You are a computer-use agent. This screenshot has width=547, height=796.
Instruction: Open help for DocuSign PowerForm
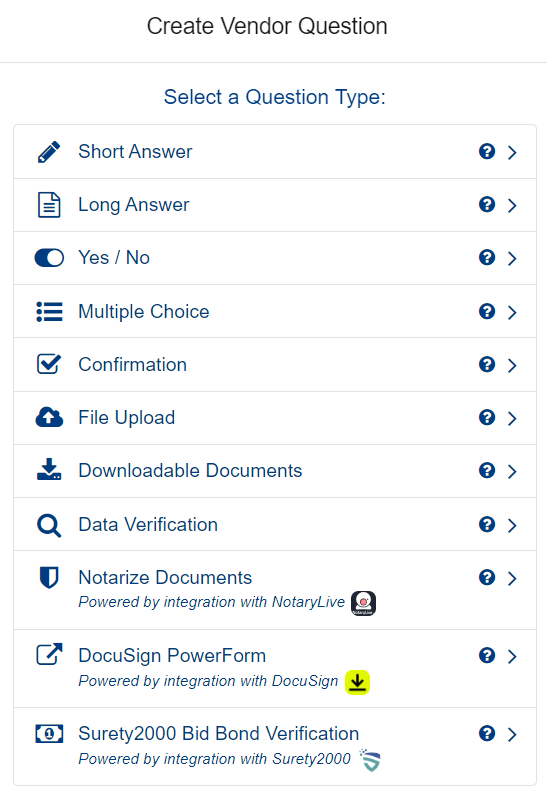[487, 655]
